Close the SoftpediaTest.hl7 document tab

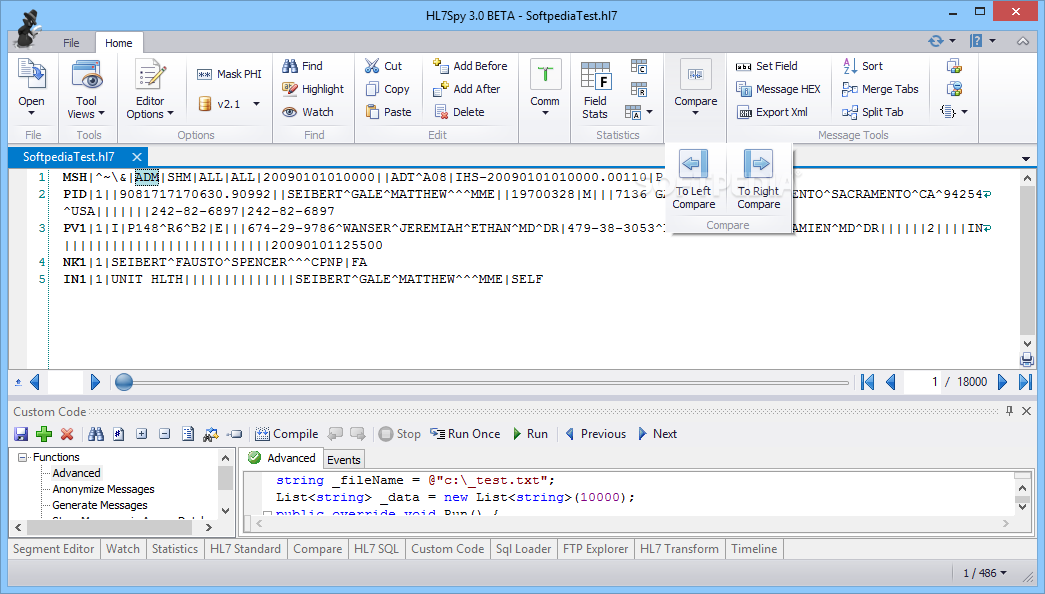[x=137, y=157]
